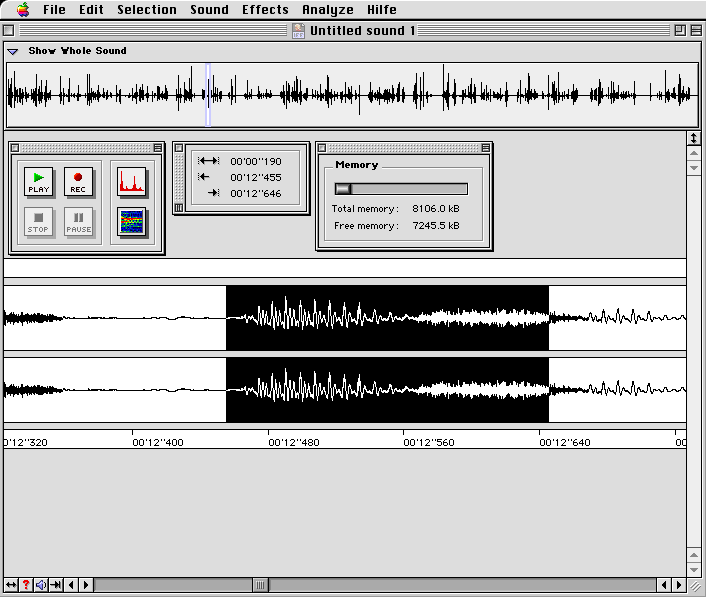The height and width of the screenshot is (597, 706).
Task: Click the document icon beside Untitled sound 1
Action: coord(298,31)
